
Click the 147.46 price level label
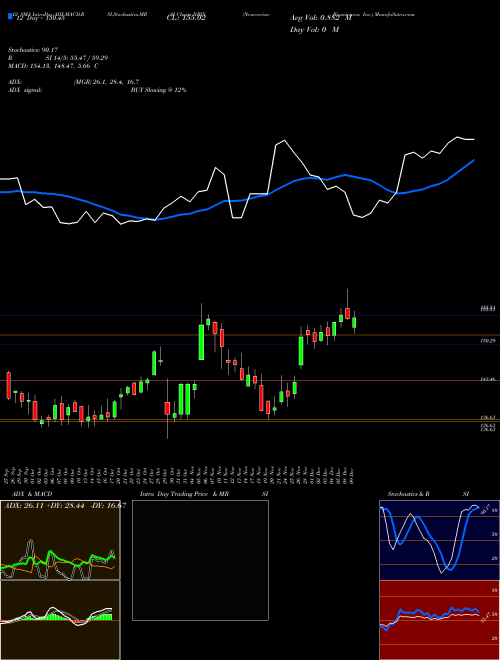click(488, 380)
